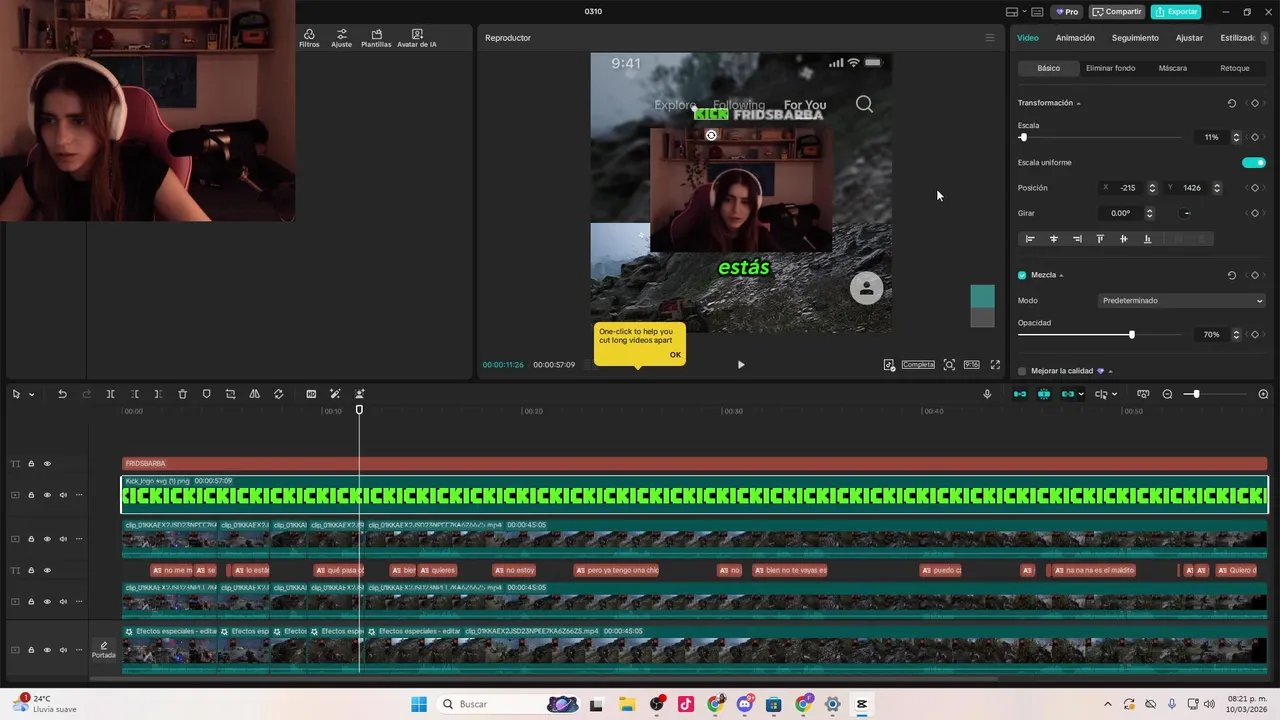This screenshot has height=720, width=1280.
Task: Switch to the Seguimiento tab
Action: click(x=1135, y=38)
